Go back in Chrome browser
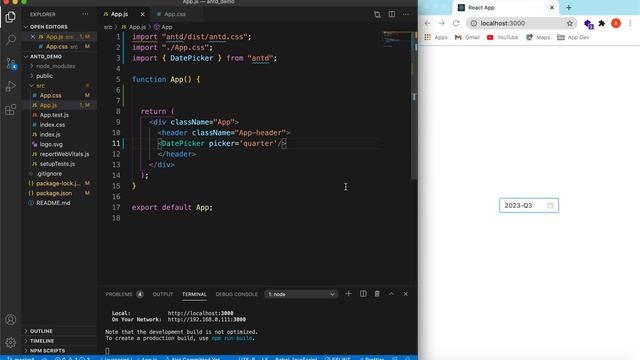The height and width of the screenshot is (360, 640). (427, 23)
